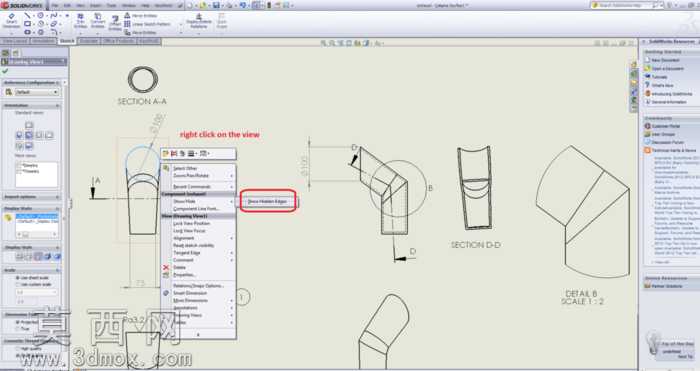Expand the Import options section
Viewport: 700px width, 371px height.
[58, 197]
